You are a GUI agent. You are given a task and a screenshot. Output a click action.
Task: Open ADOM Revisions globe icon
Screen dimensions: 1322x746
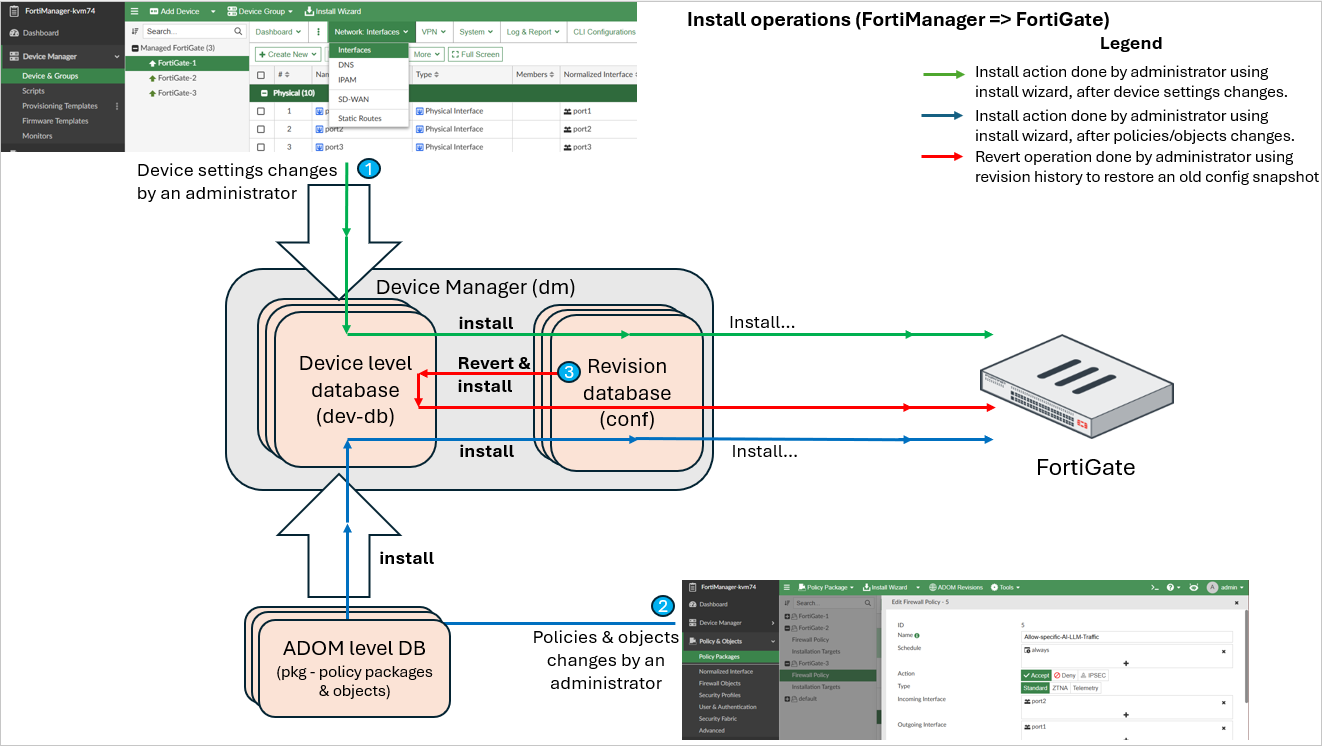click(933, 587)
